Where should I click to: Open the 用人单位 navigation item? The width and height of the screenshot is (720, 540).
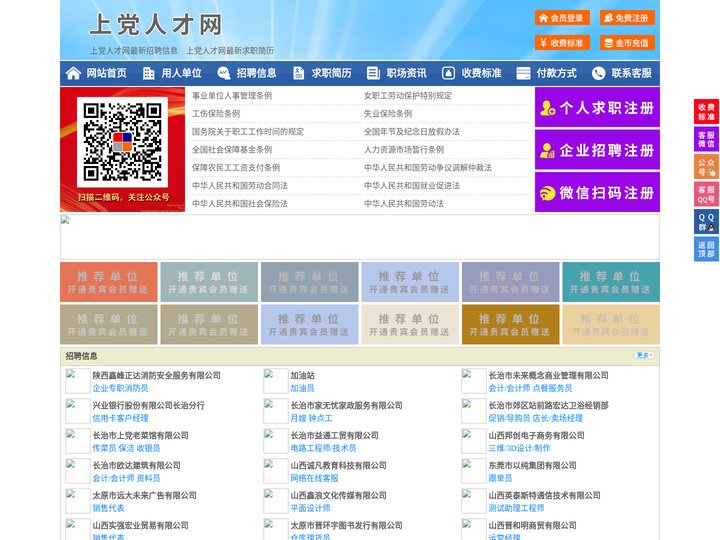[x=181, y=73]
